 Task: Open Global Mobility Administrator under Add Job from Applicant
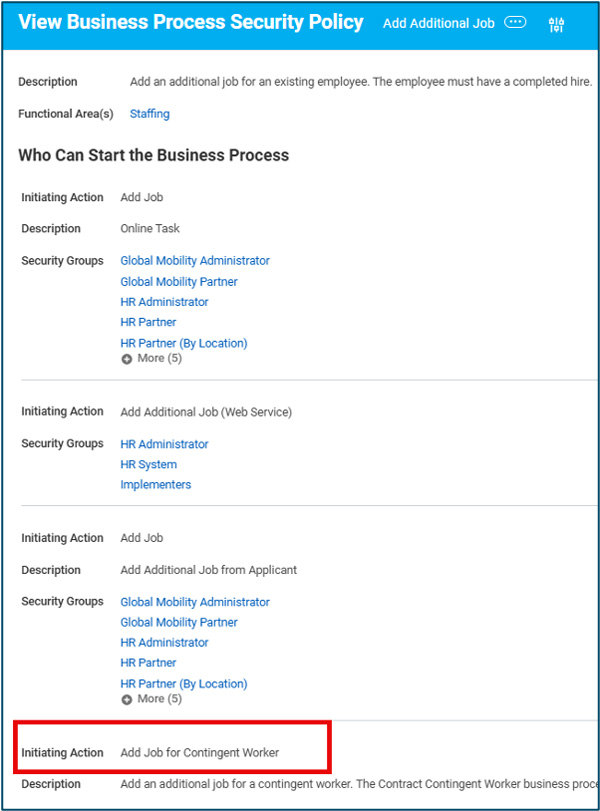pyautogui.click(x=195, y=602)
